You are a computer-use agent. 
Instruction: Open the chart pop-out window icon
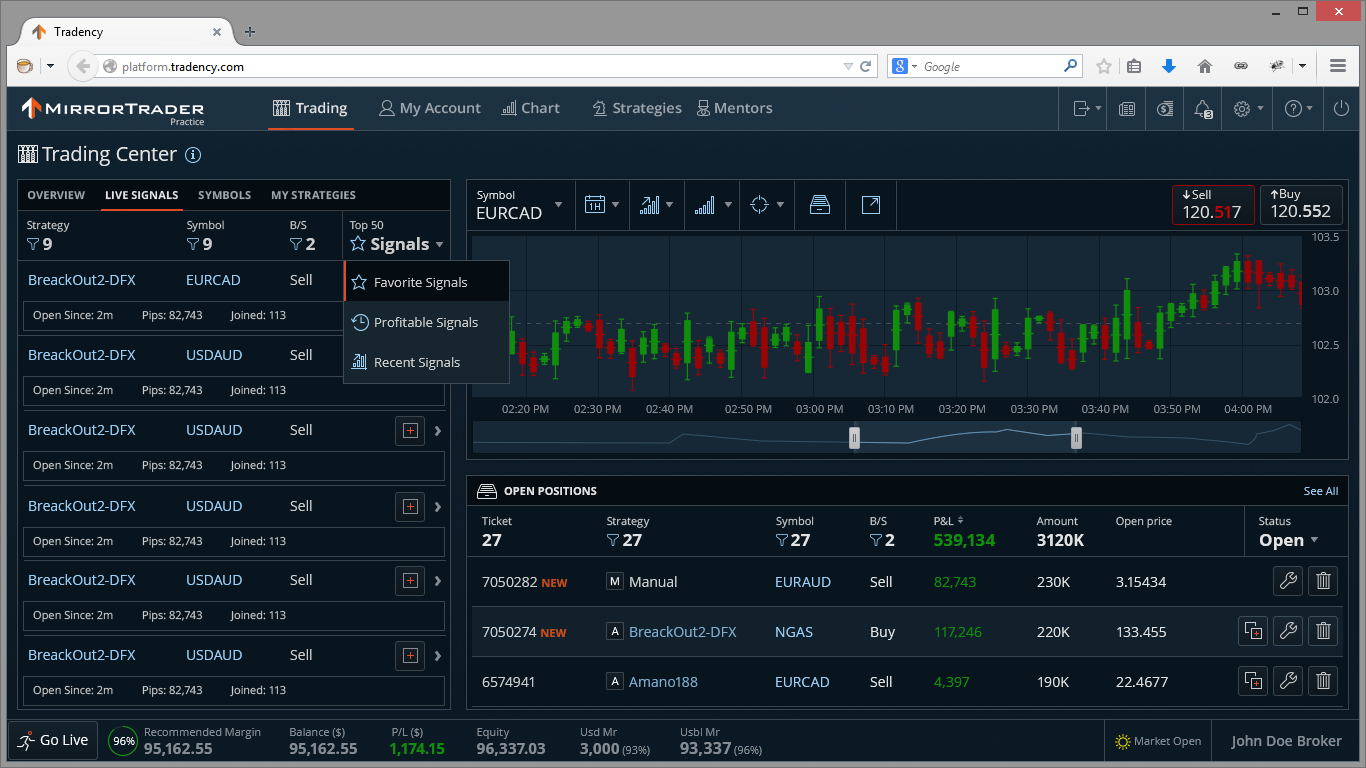tap(871, 205)
